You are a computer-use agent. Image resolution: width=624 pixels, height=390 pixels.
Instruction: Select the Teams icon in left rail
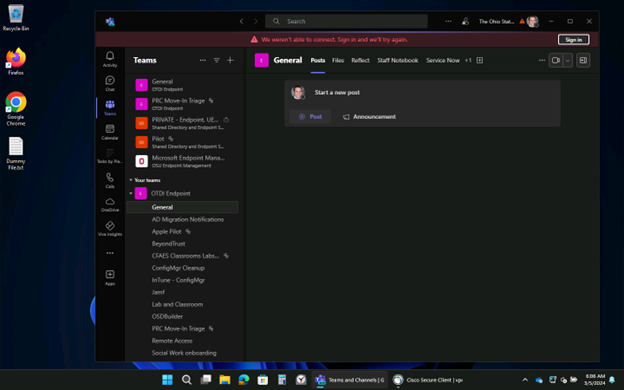coord(110,107)
